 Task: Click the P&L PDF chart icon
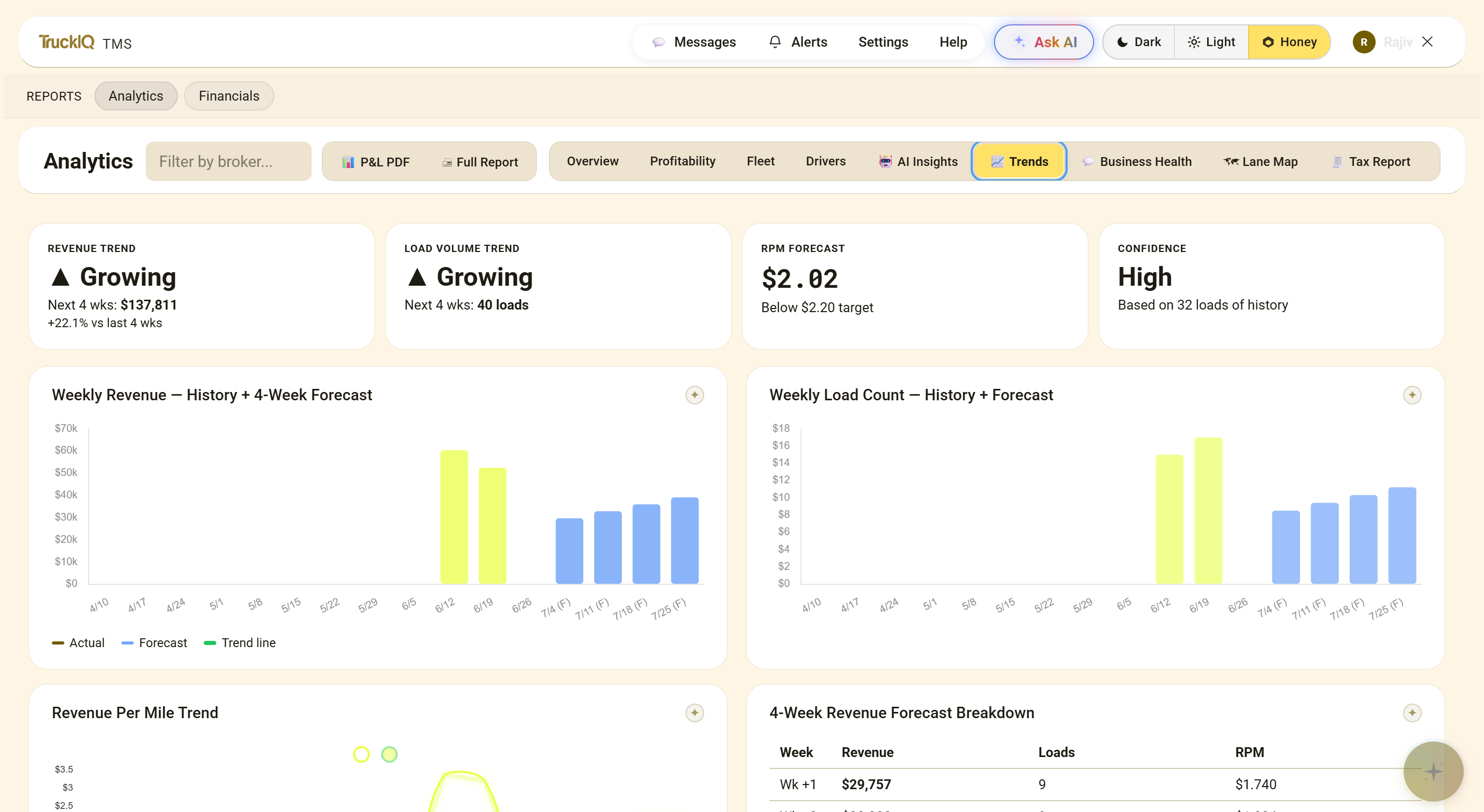348,162
